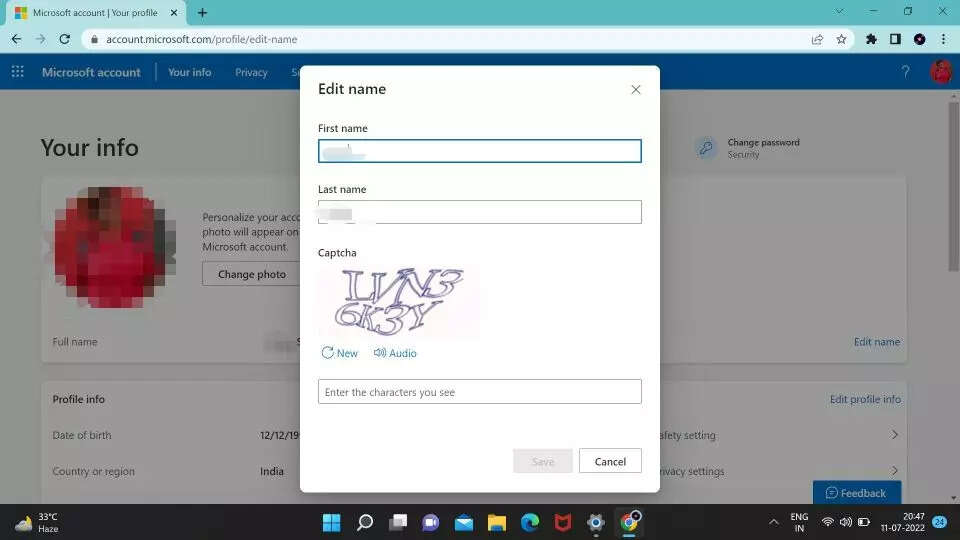Screen dimensions: 960x540
Task: Focus the captcha characters text box
Action: [x=480, y=392]
